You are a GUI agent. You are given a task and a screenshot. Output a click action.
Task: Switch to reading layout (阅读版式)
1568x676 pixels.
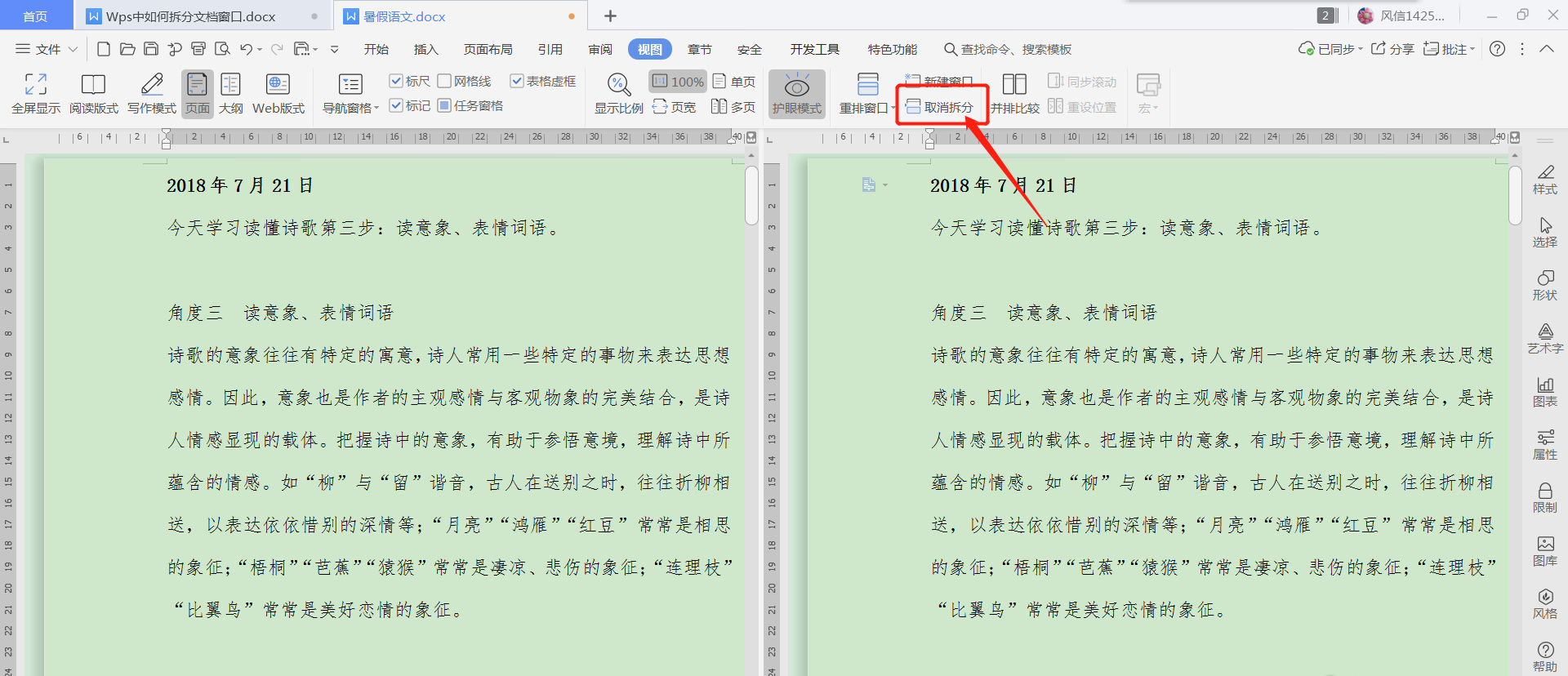coord(94,93)
